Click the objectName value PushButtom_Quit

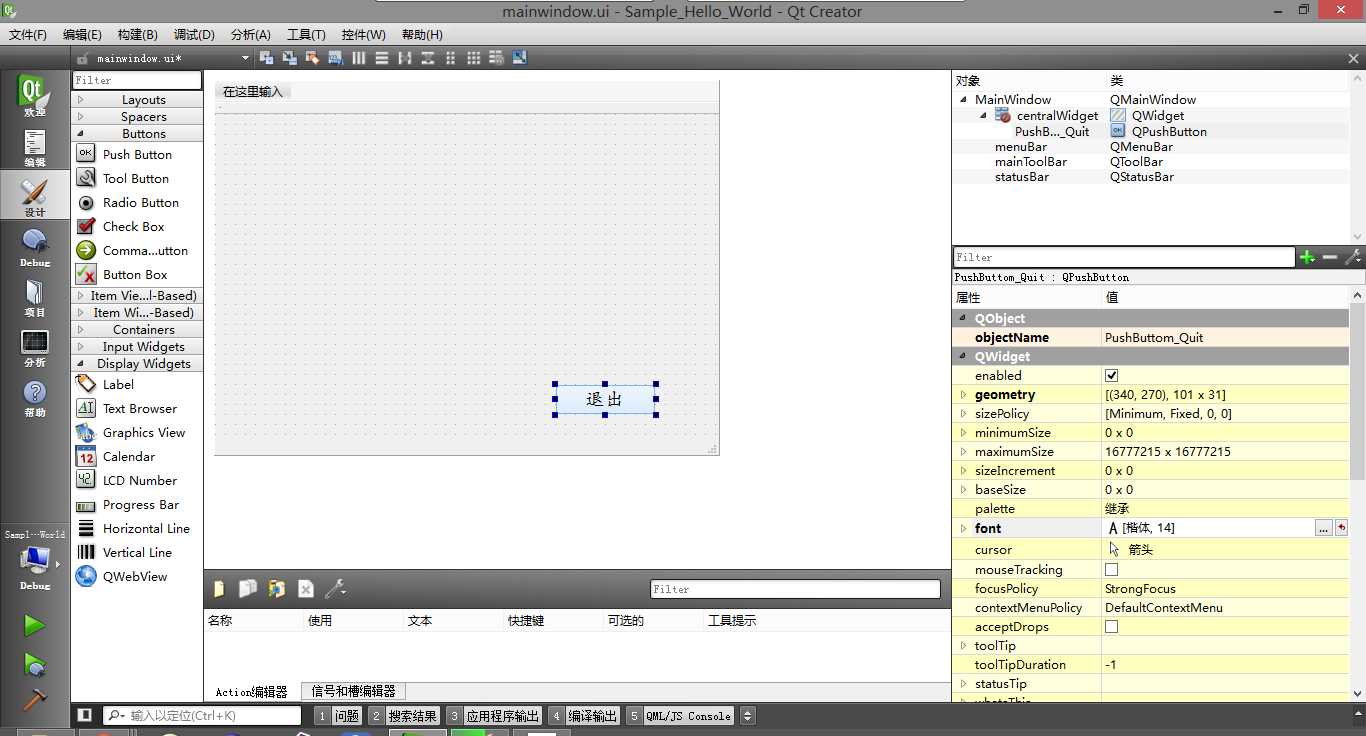click(x=1154, y=337)
